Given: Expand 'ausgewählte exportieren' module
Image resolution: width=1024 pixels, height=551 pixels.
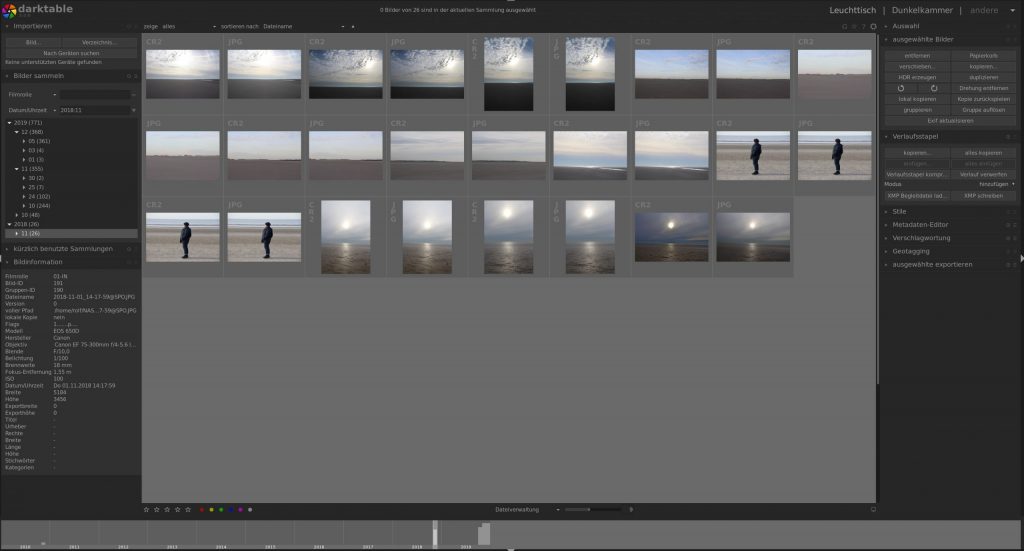Looking at the screenshot, I should [x=932, y=265].
